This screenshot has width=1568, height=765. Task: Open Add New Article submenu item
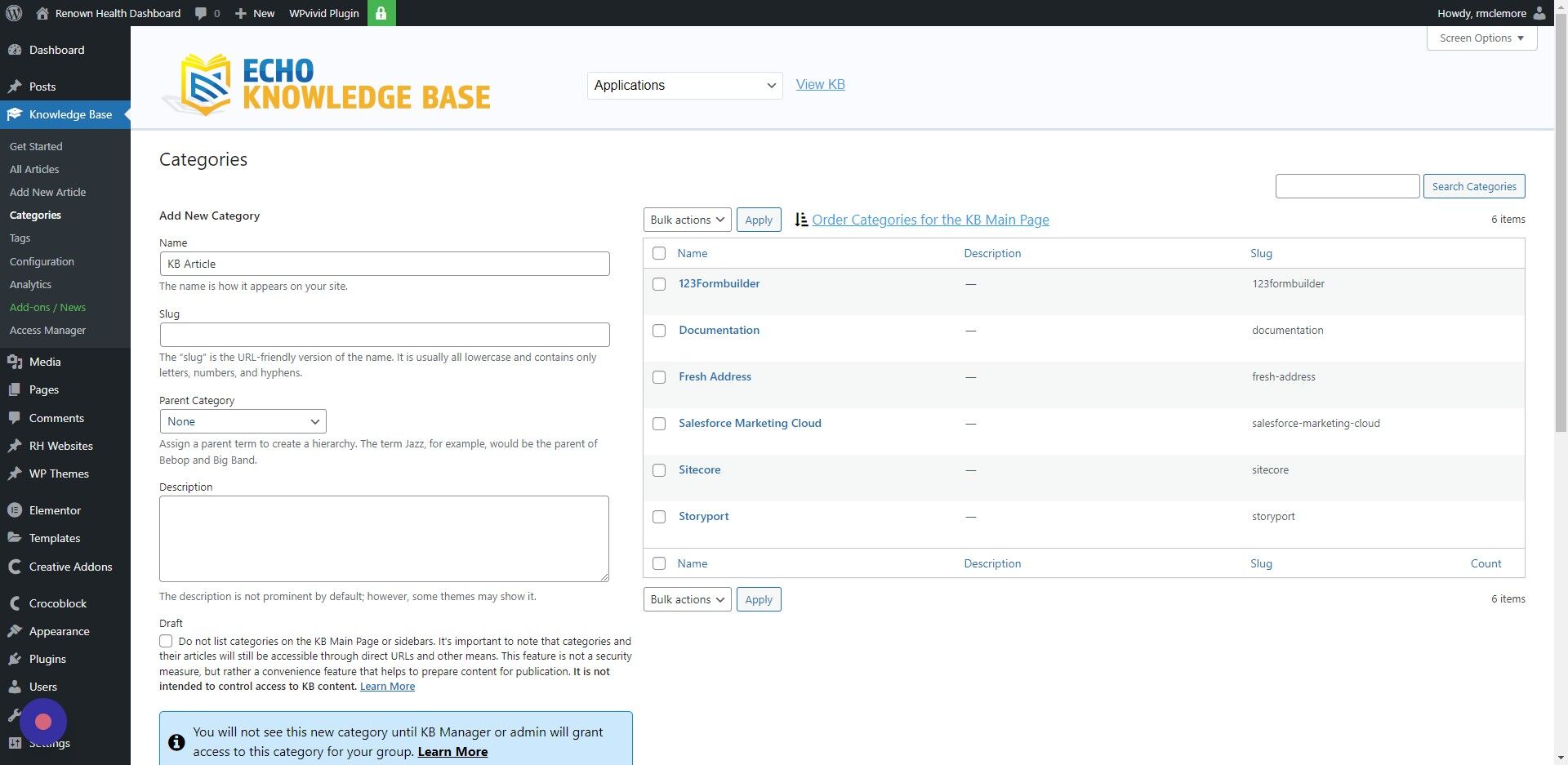(47, 192)
